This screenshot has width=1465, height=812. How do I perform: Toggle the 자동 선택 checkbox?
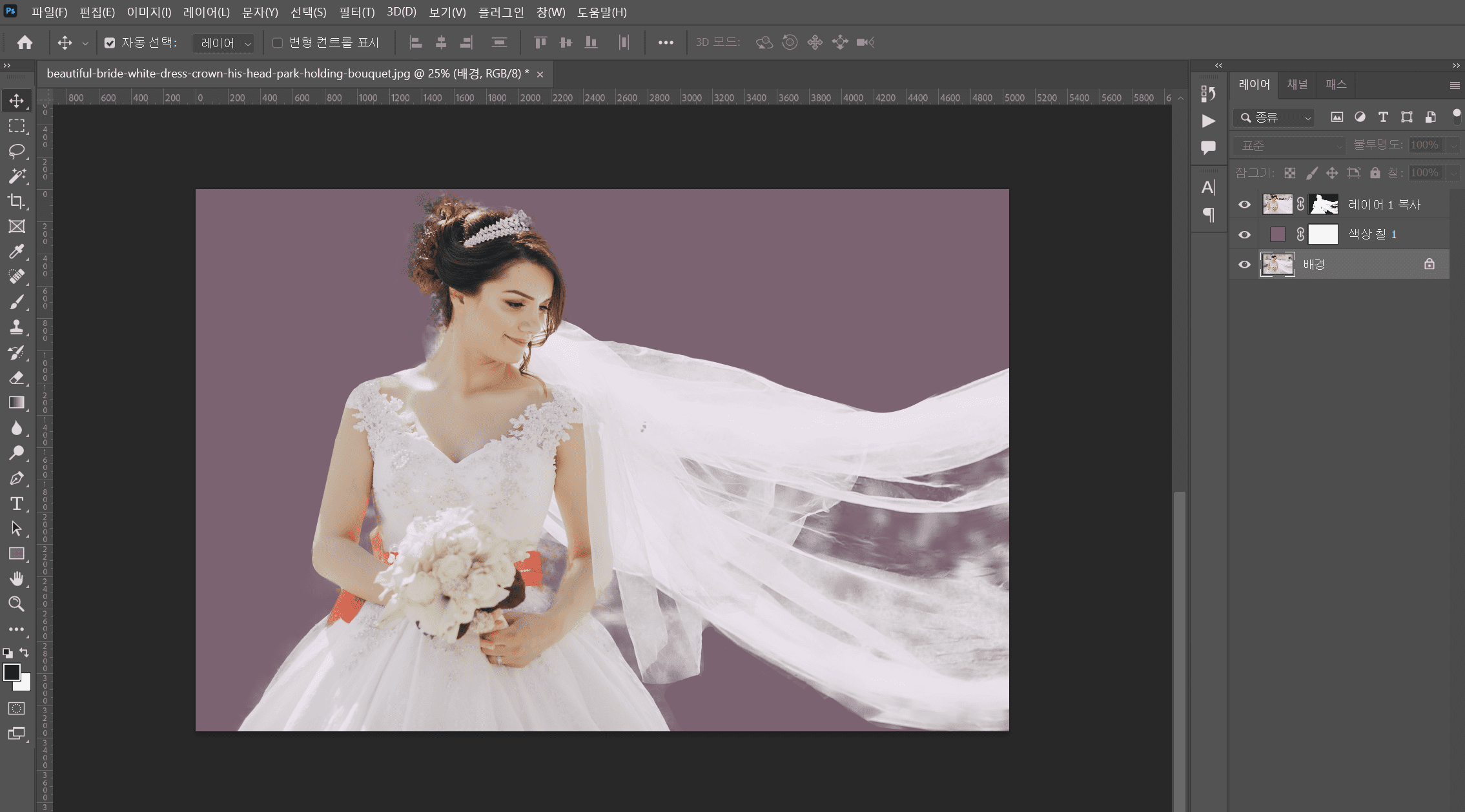110,43
